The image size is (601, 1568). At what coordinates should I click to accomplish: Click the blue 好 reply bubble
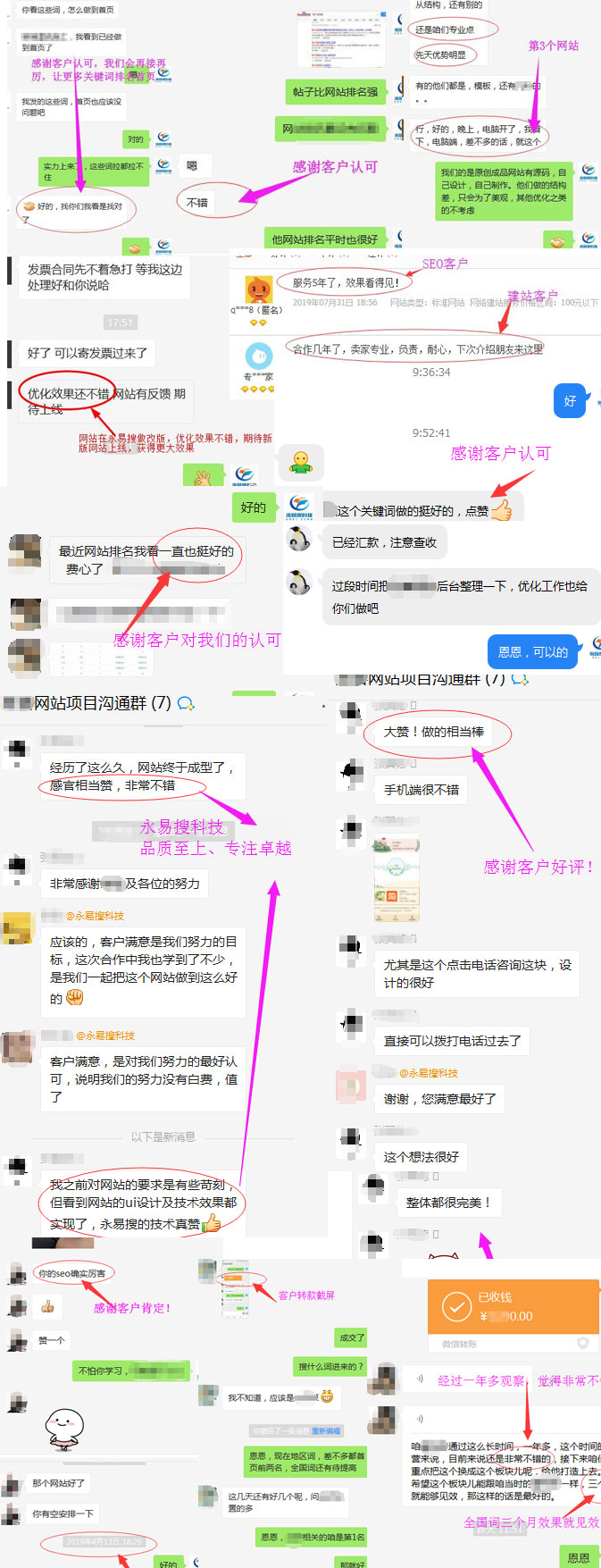click(570, 401)
